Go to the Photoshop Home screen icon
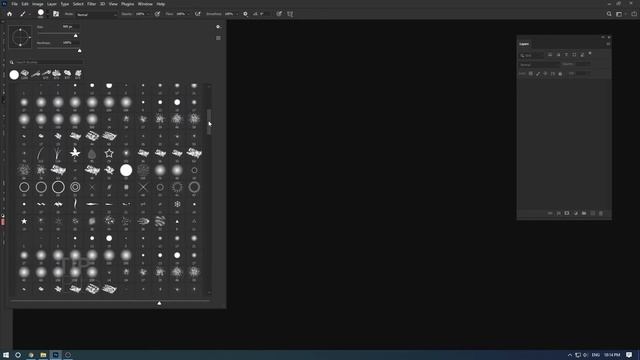This screenshot has width=640, height=360. [x=9, y=14]
